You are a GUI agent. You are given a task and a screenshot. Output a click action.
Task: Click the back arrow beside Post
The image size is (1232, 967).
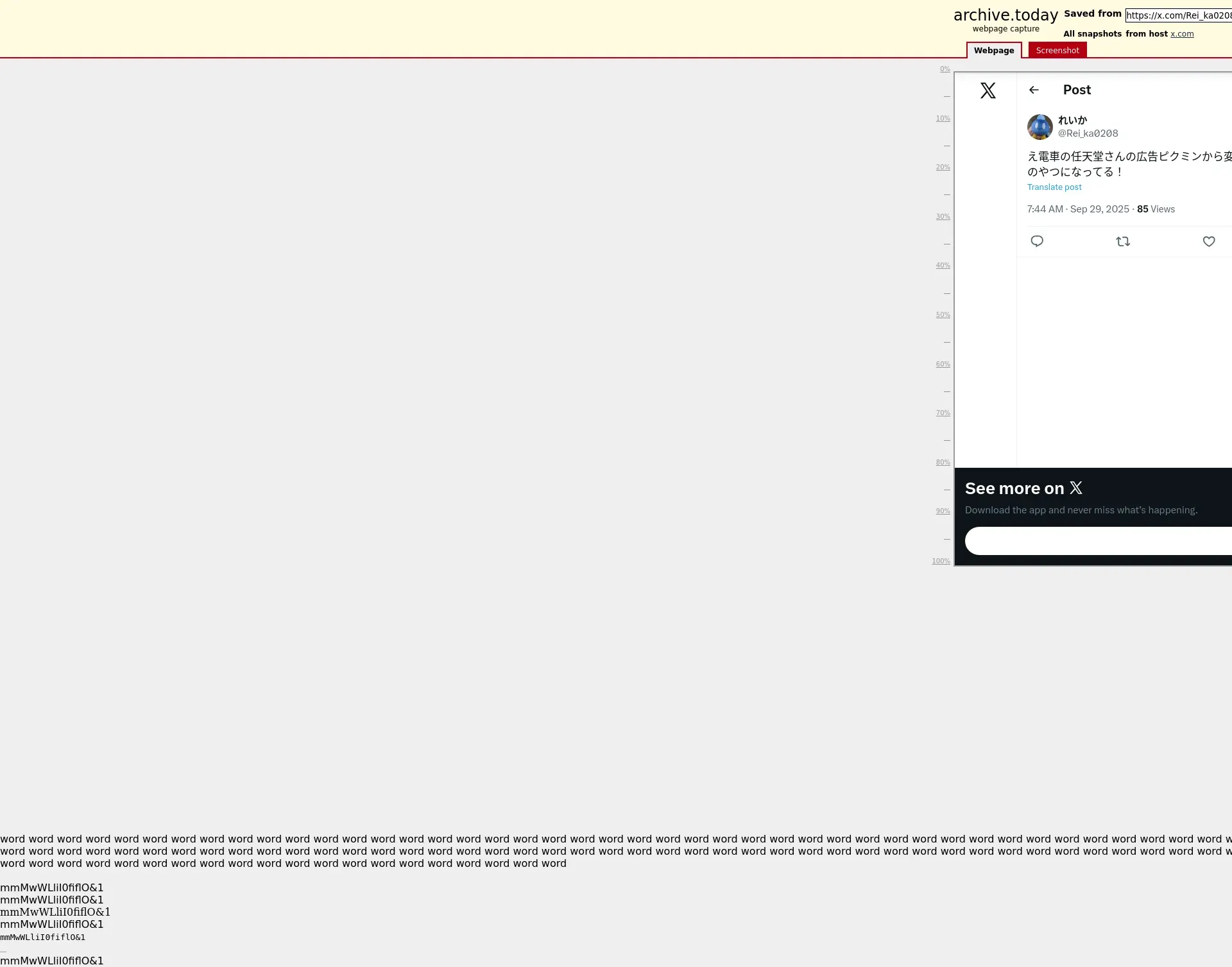1034,90
